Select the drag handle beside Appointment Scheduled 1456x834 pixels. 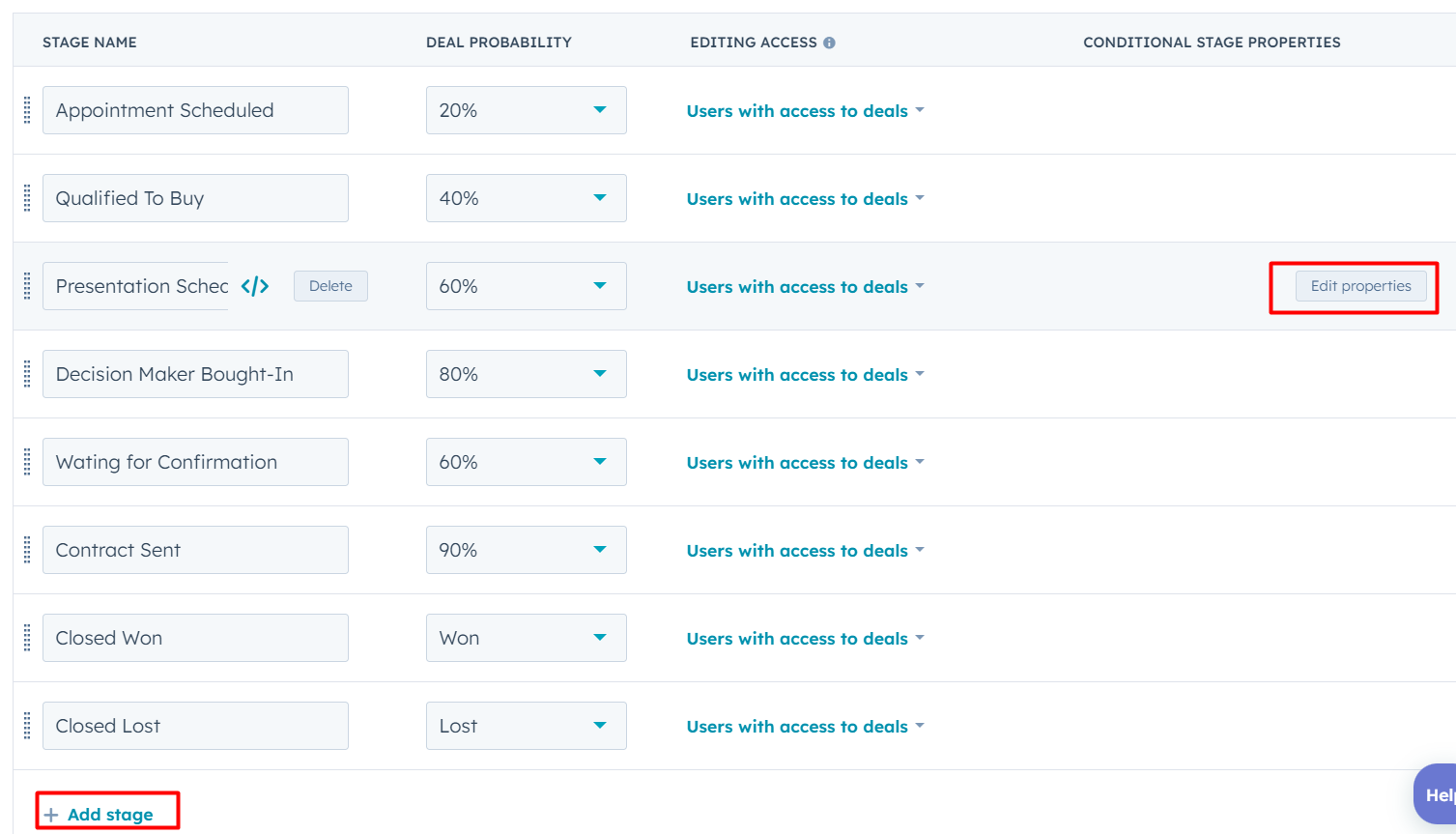pos(26,110)
